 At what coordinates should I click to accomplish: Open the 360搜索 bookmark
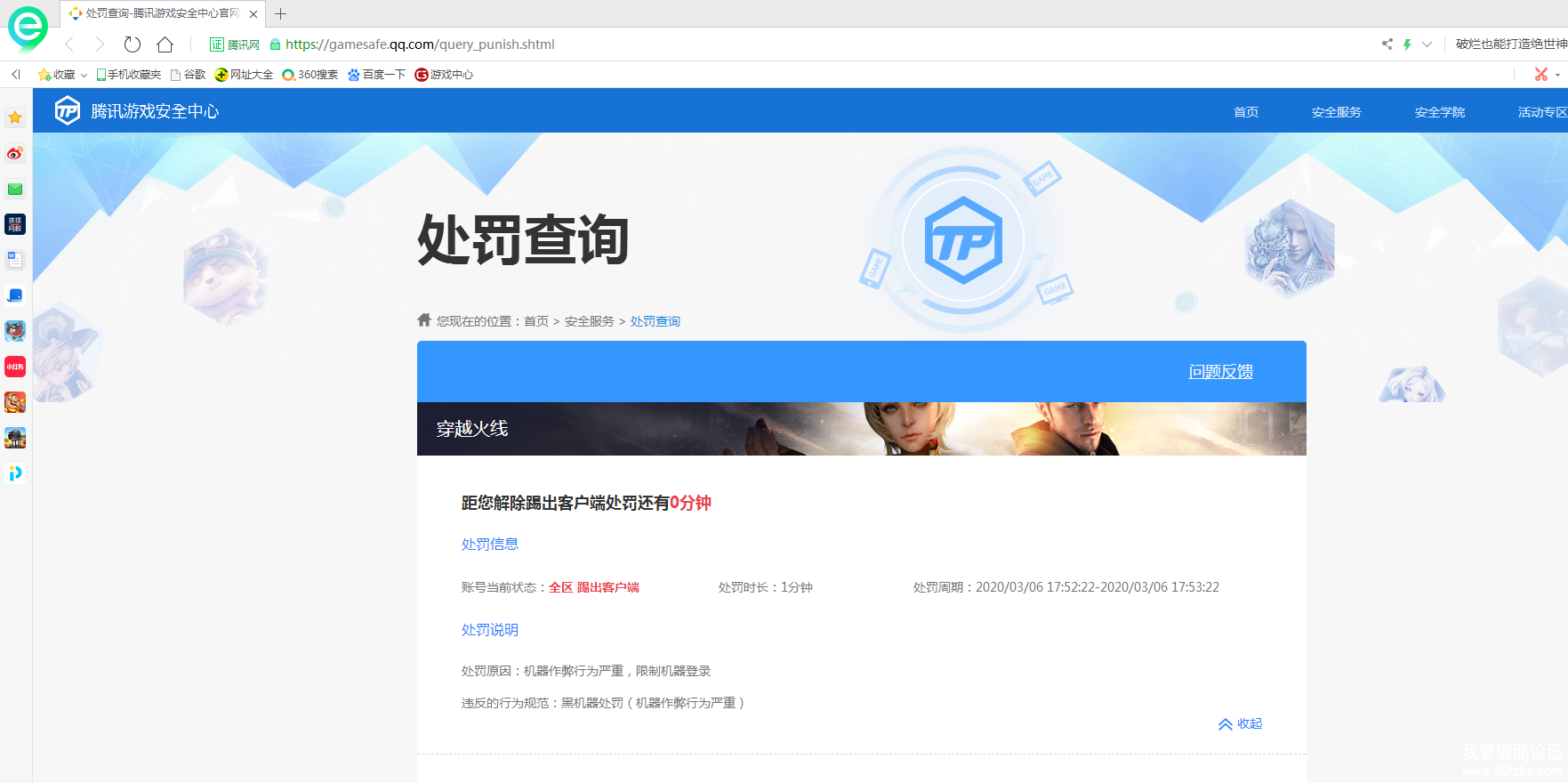pyautogui.click(x=310, y=75)
